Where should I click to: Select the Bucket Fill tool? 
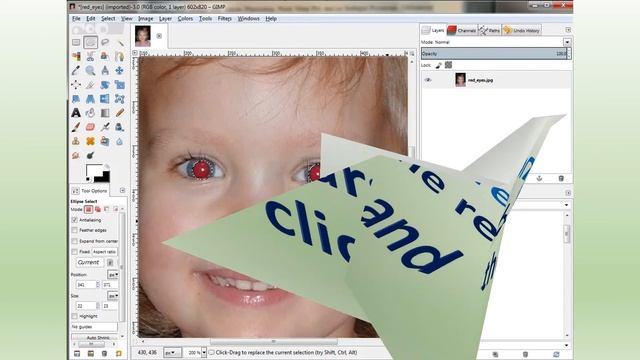(90, 113)
